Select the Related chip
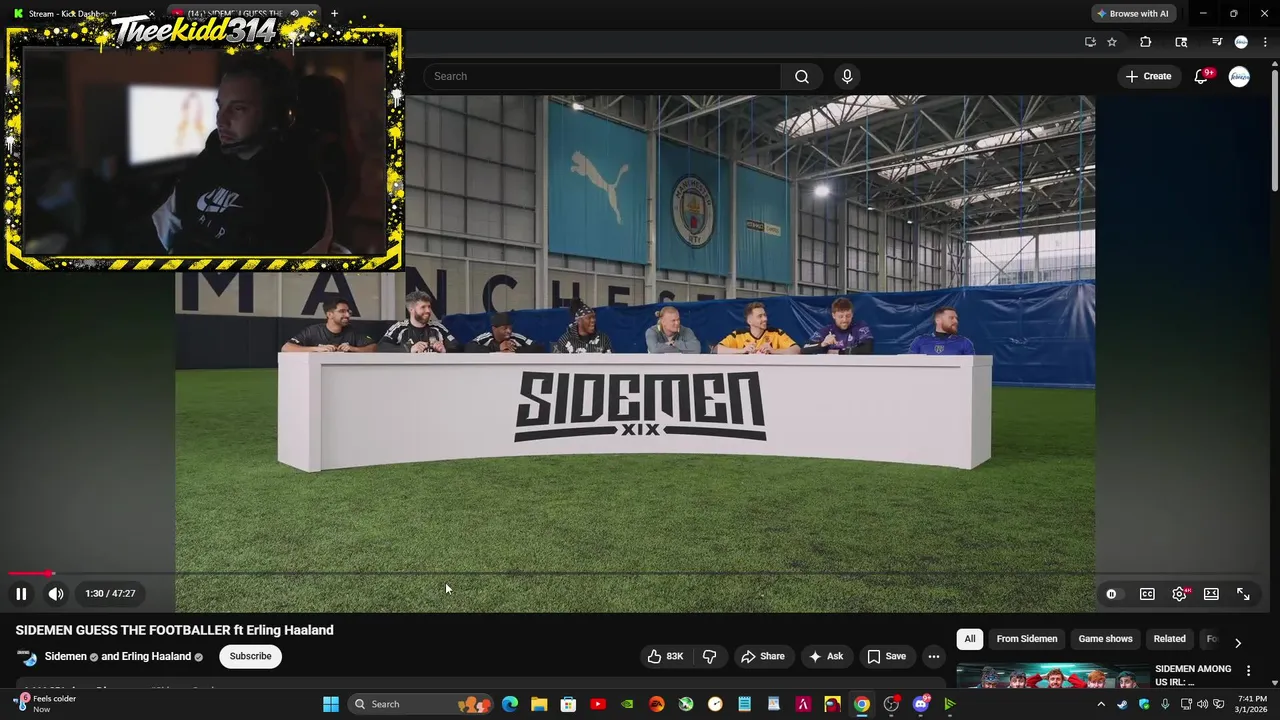The image size is (1280, 720). tap(1169, 639)
